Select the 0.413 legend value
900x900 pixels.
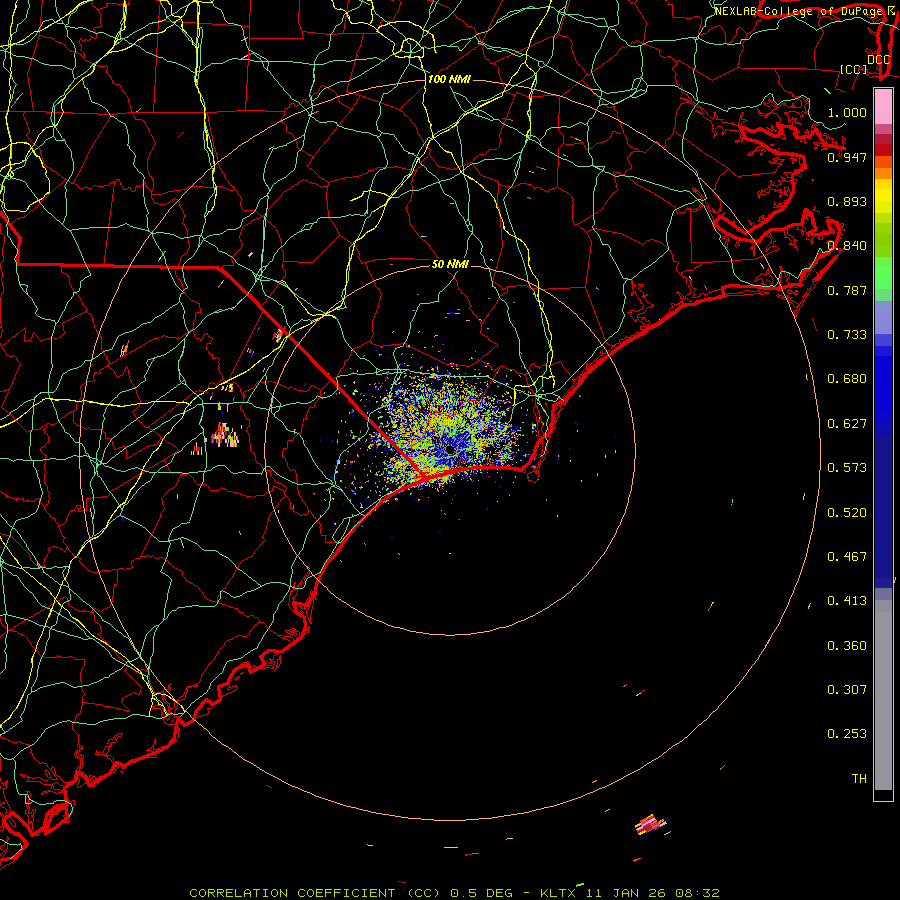pyautogui.click(x=847, y=601)
